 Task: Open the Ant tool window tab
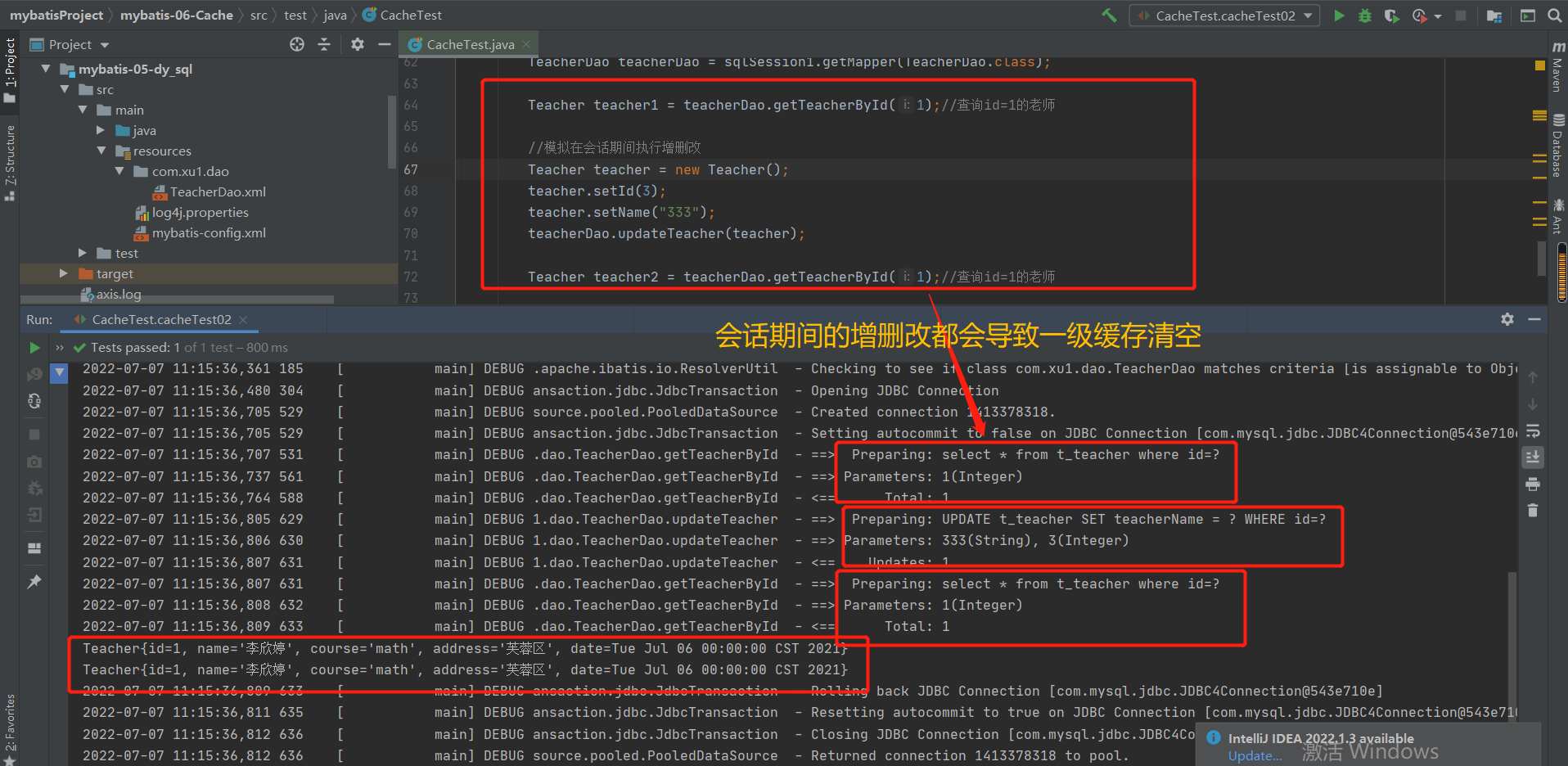coord(1558,217)
